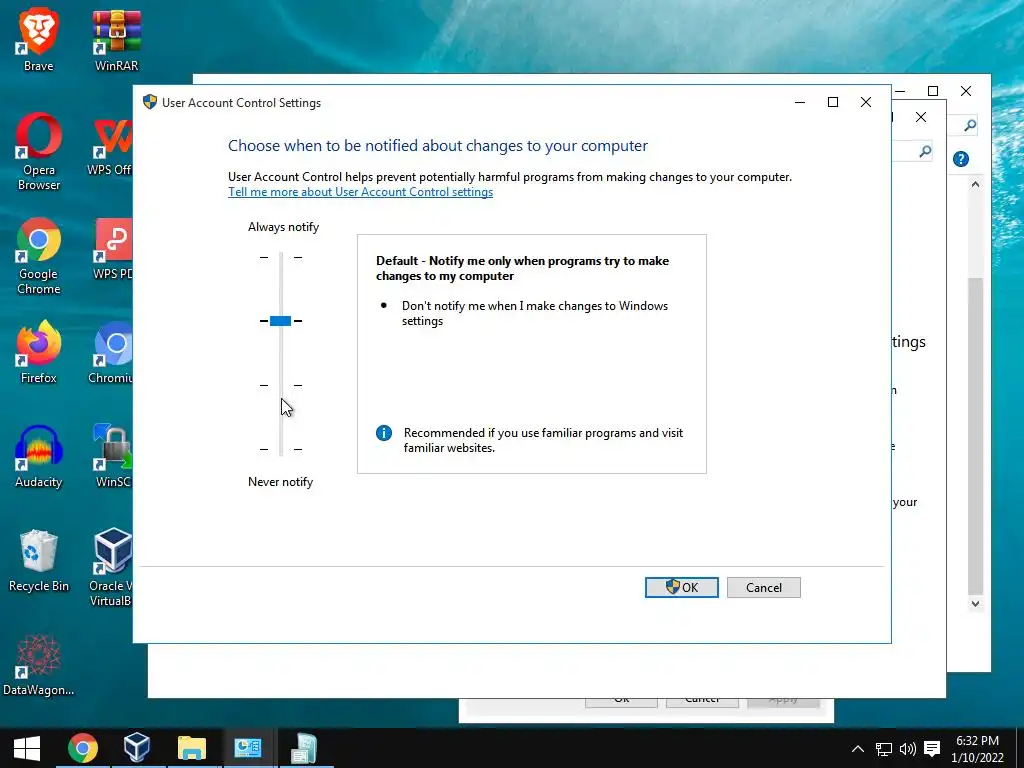Open File Explorer from the taskbar
Viewport: 1024px width, 768px height.
coord(191,748)
